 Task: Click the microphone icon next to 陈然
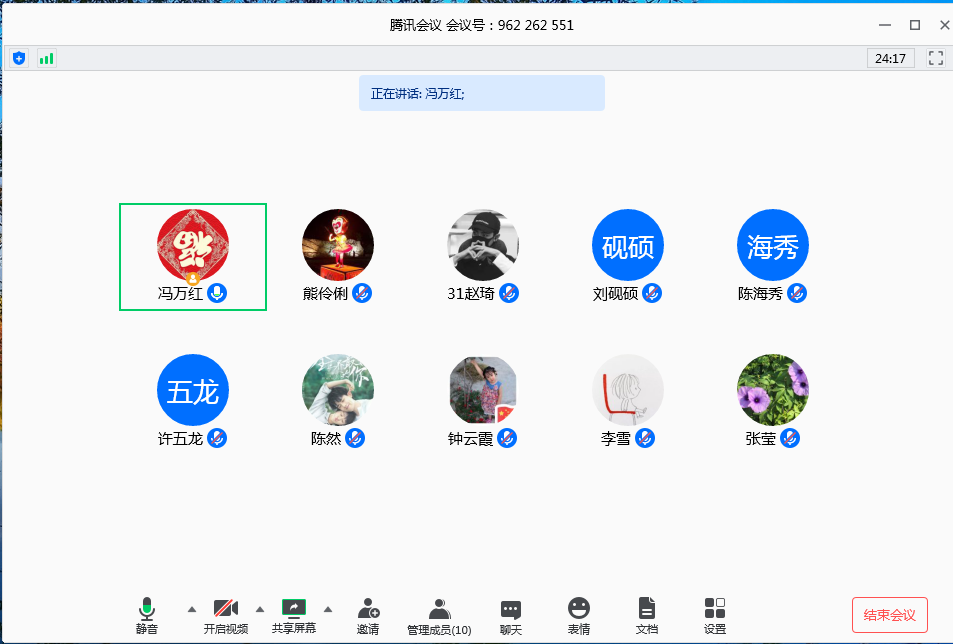[355, 438]
